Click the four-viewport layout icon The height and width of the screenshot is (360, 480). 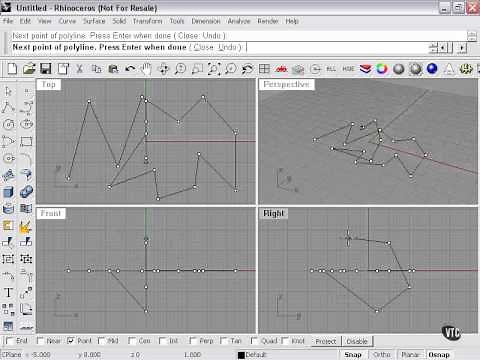click(264, 69)
